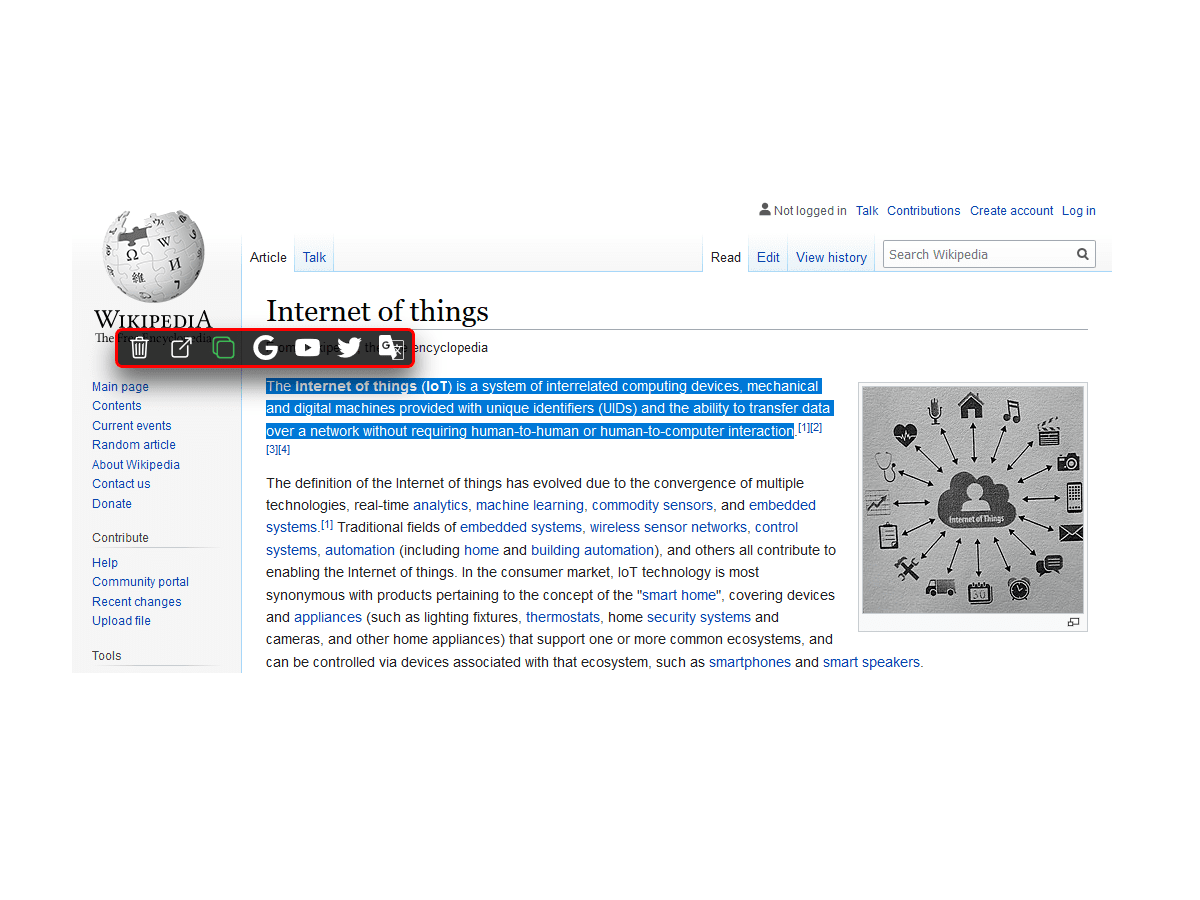
Task: Click the Log in link
Action: tap(1078, 211)
